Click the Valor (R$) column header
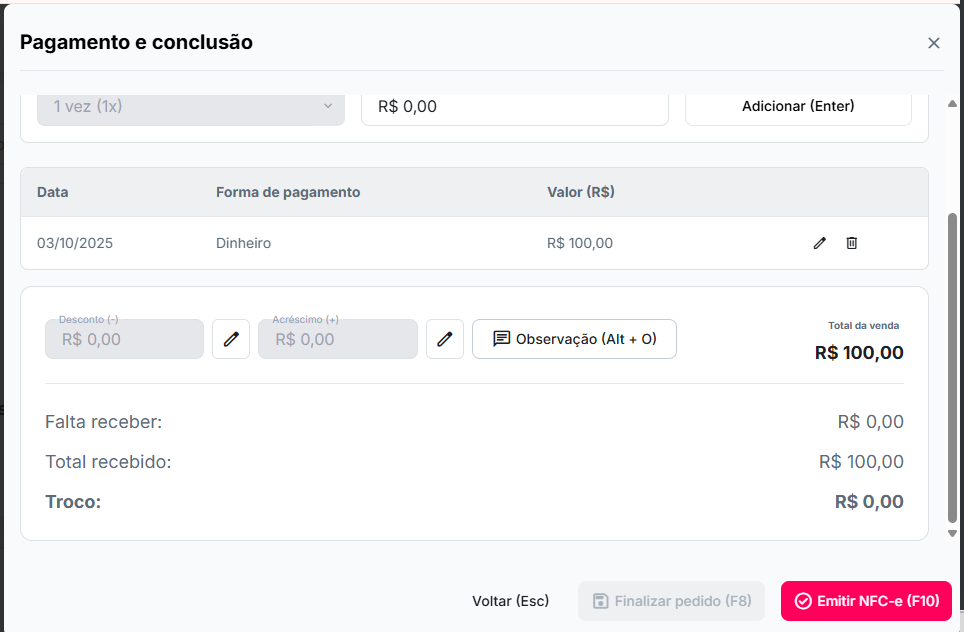964x632 pixels. [581, 192]
